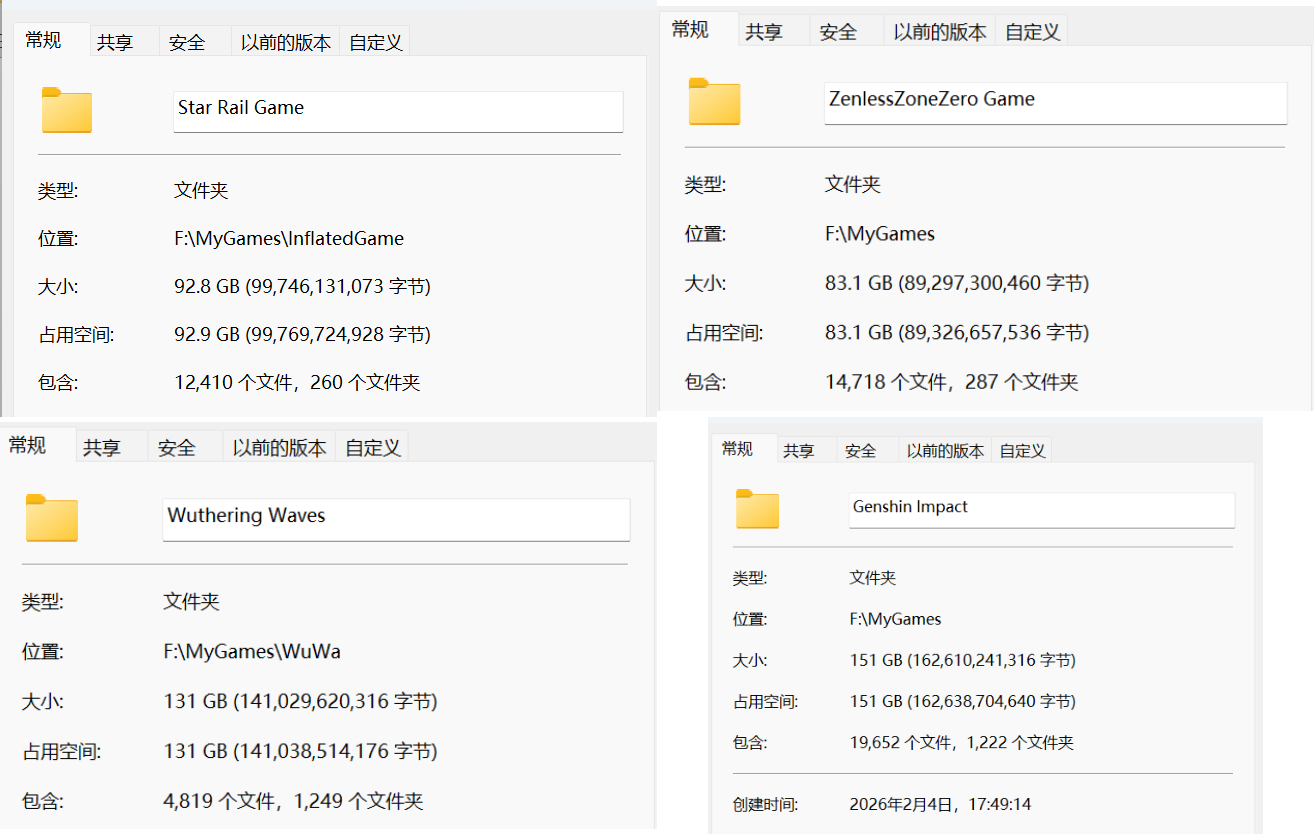Screen dimensions: 1314x834
Task: Click the Star Rail Game name field
Action: [x=398, y=111]
